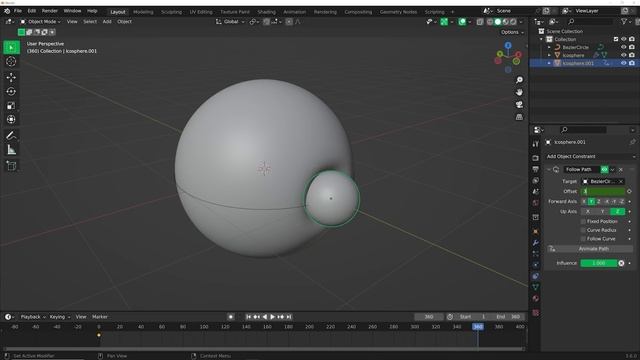The height and width of the screenshot is (360, 640).
Task: Pick the Rotate tool
Action: (x=11, y=91)
